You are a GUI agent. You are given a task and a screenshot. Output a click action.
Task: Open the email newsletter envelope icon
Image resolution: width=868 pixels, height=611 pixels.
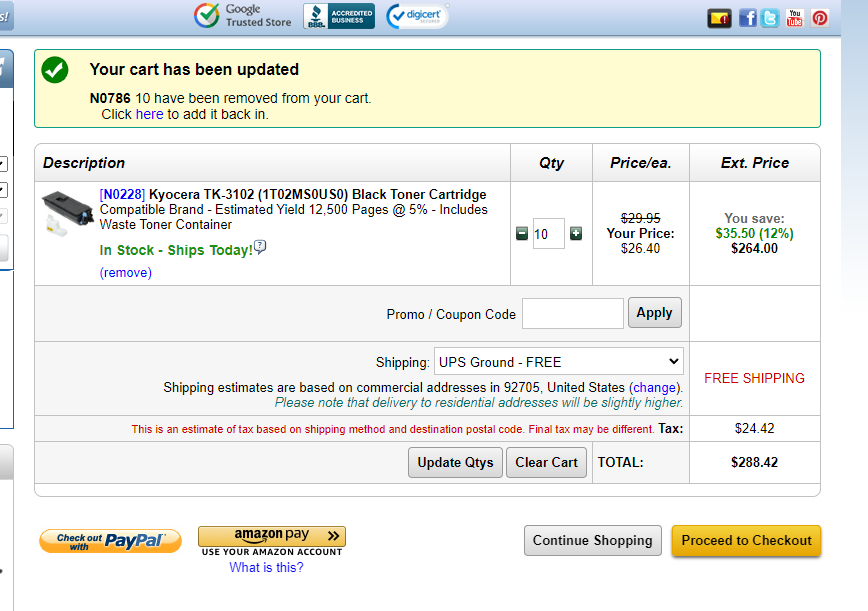click(719, 18)
